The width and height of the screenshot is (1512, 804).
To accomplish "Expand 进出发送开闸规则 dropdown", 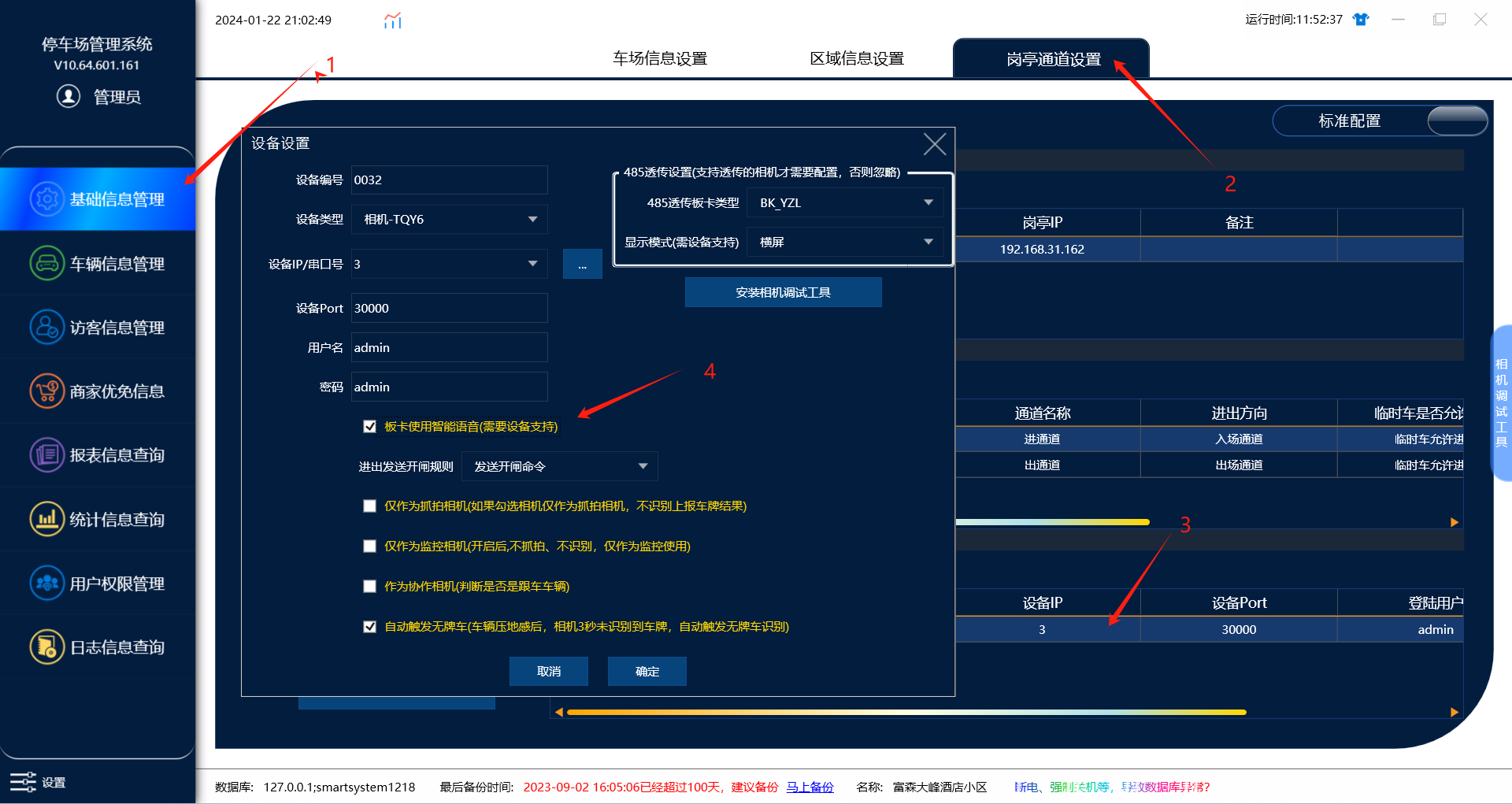I will tap(559, 466).
